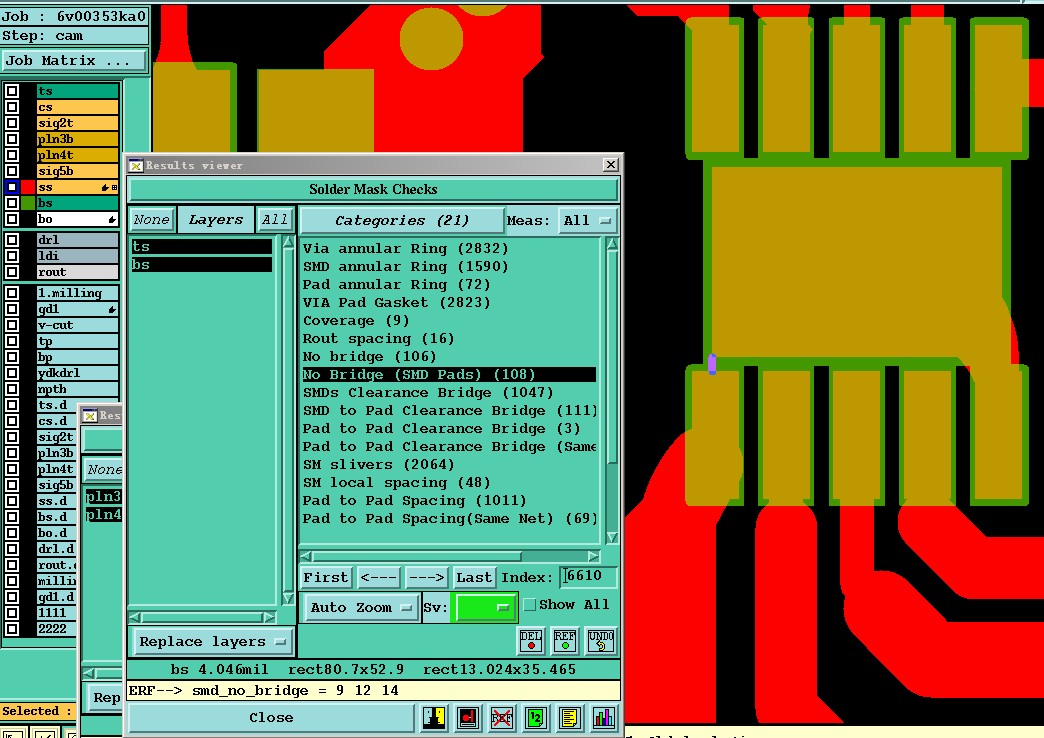
Task: Open the Meas: All dropdown
Action: 587,220
